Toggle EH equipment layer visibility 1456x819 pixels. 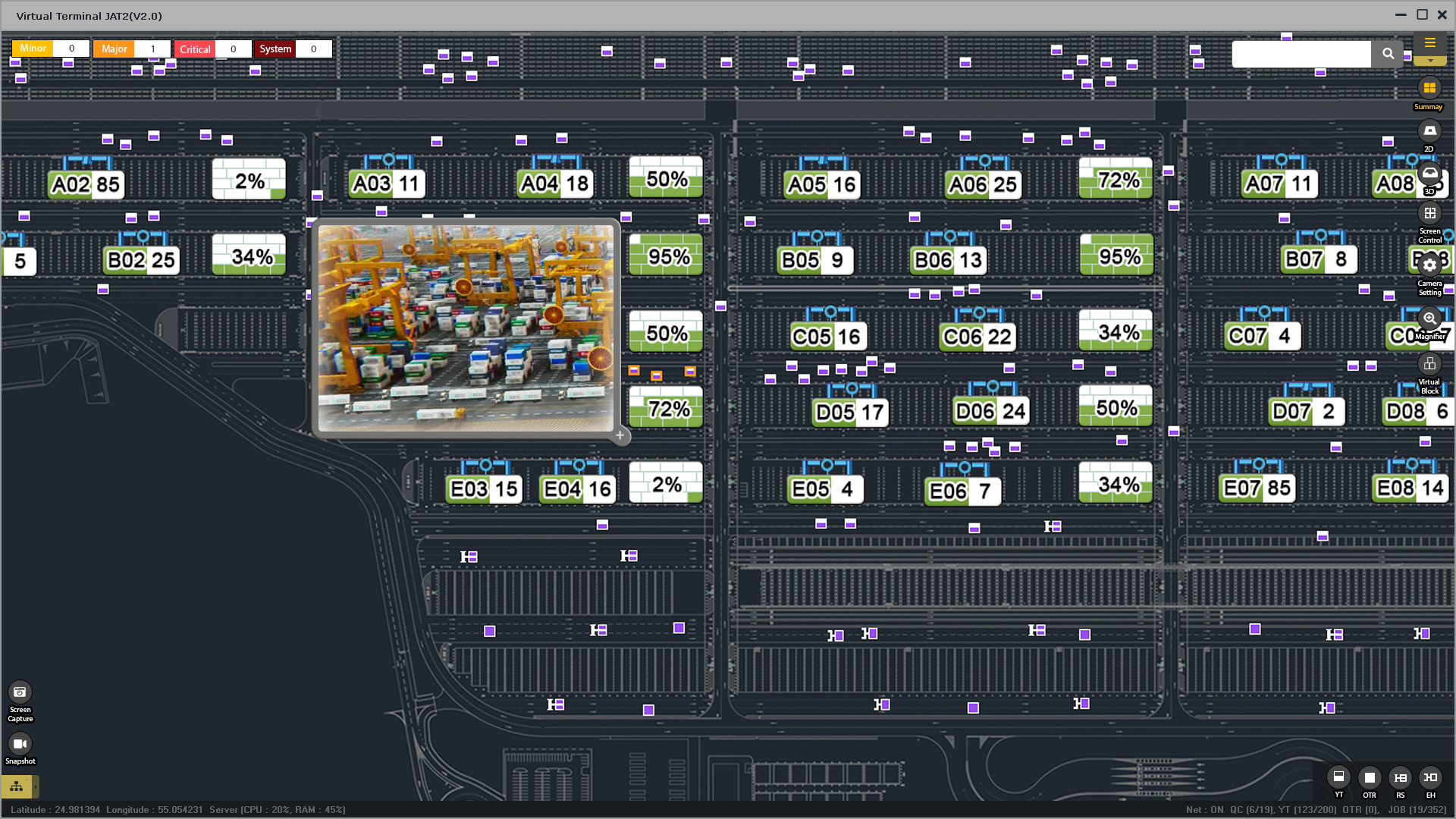coord(1430,778)
